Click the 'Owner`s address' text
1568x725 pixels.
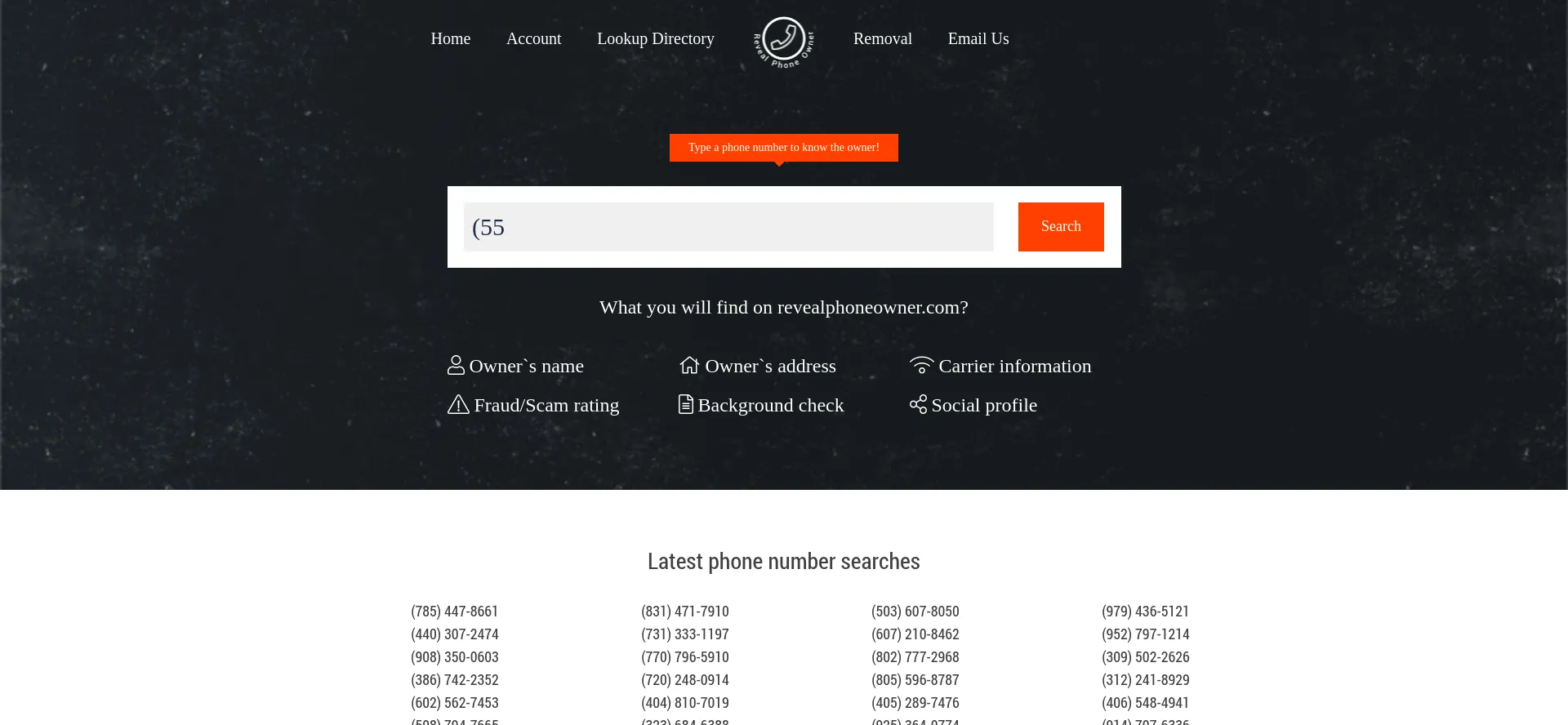click(x=771, y=366)
